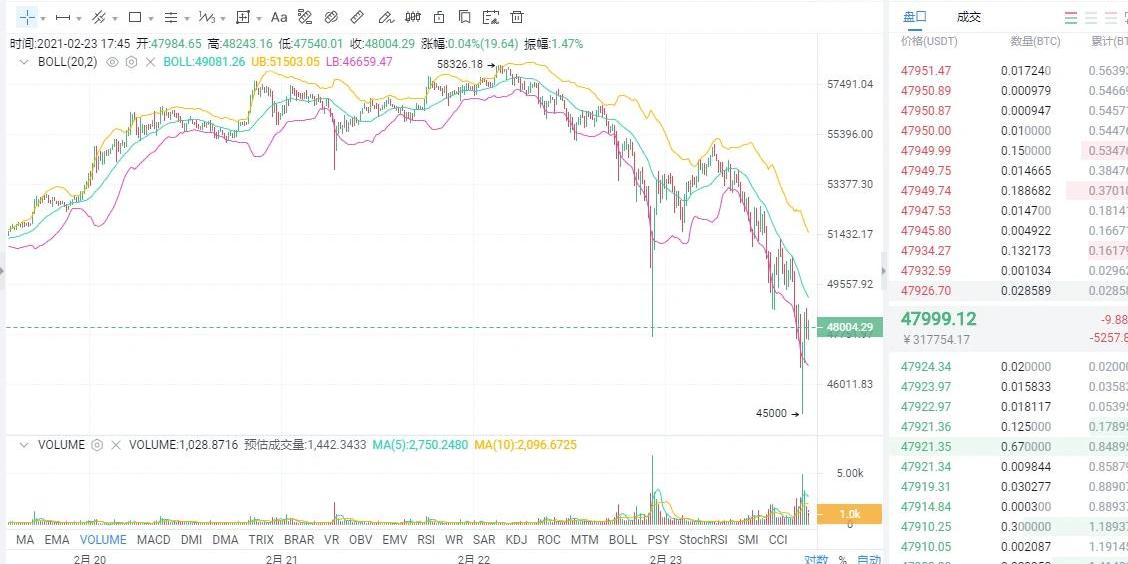Click the chart side panel collapse handle
The height and width of the screenshot is (564, 1128).
coord(883,270)
